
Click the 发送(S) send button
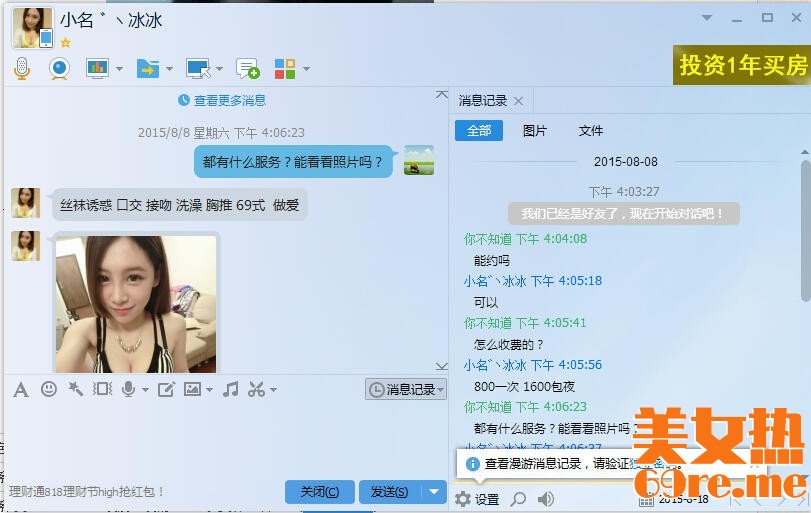coord(389,491)
